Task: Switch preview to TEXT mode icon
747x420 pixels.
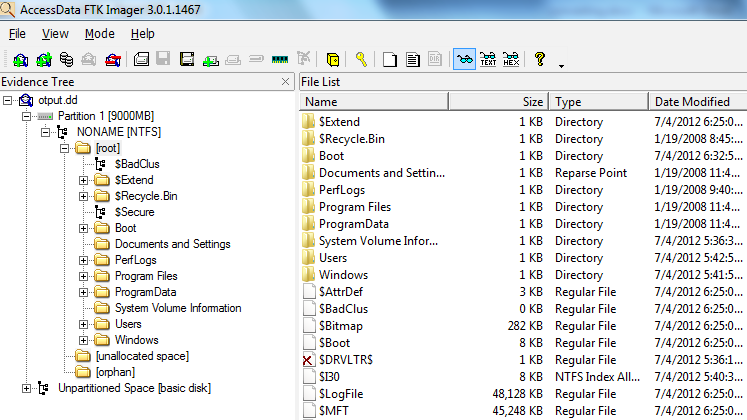Action: [x=488, y=60]
